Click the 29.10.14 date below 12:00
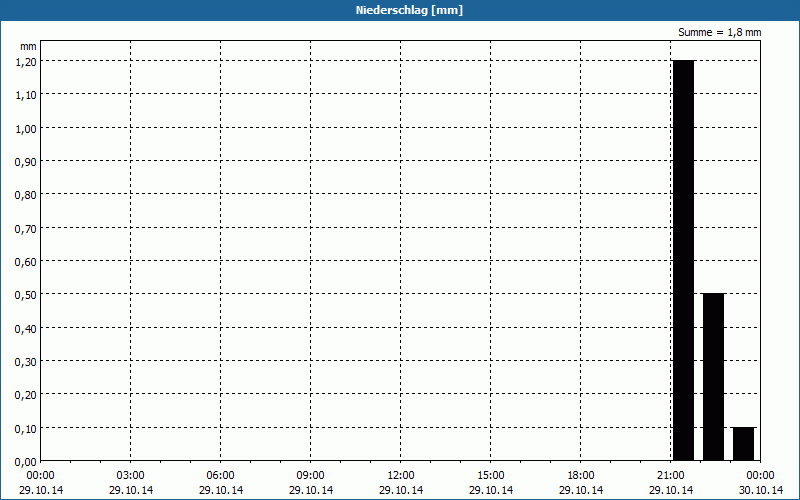The height and width of the screenshot is (500, 800). 401,490
